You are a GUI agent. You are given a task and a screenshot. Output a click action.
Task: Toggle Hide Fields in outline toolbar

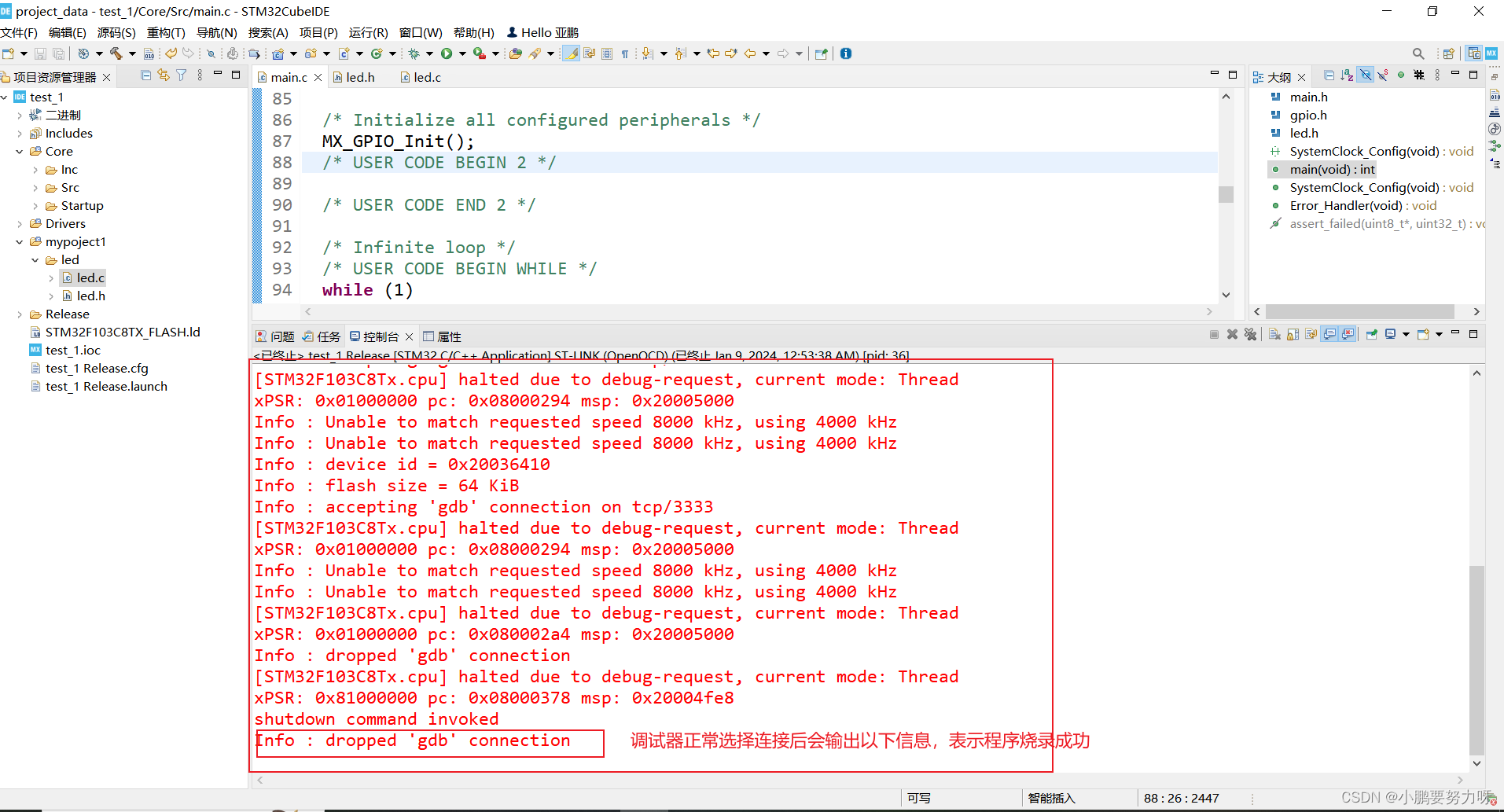[x=1366, y=75]
